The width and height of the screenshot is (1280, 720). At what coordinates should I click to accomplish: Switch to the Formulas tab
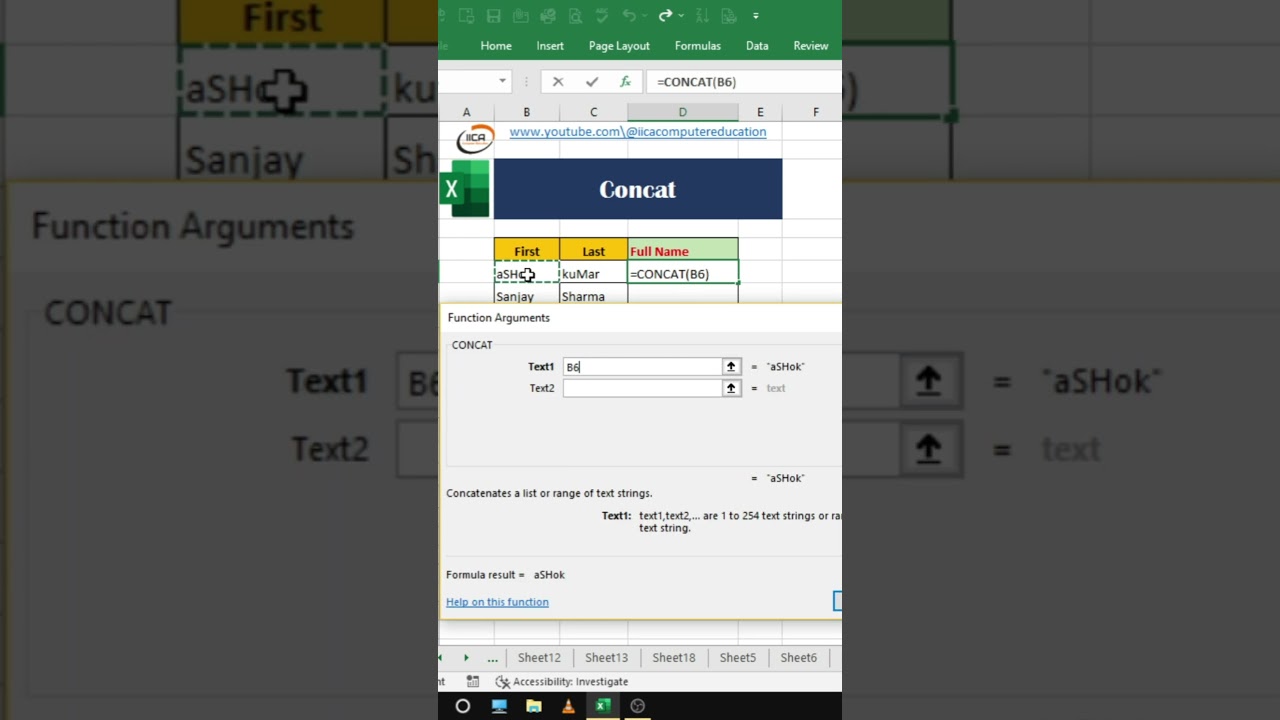click(698, 46)
